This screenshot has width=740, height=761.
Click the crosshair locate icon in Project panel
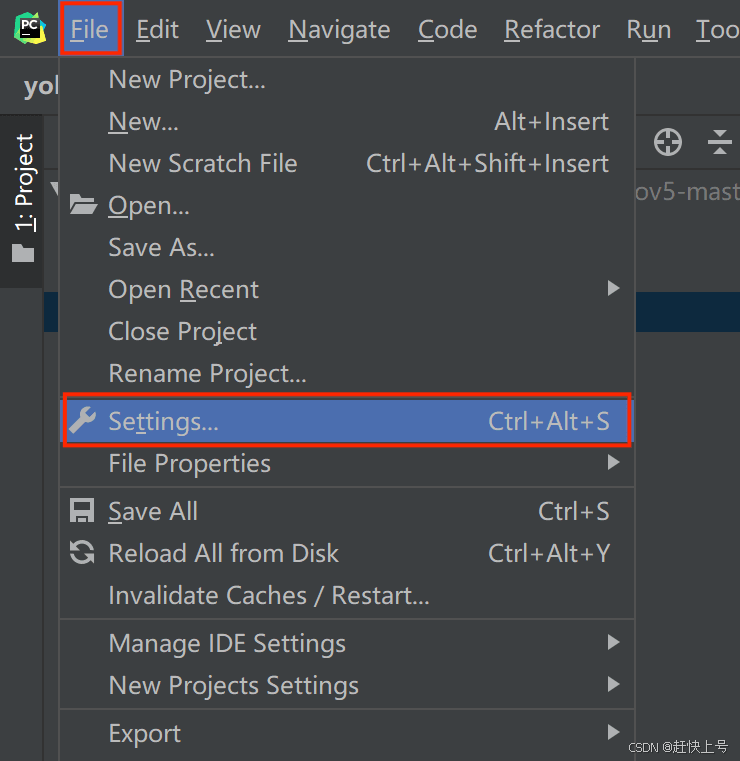(x=668, y=142)
